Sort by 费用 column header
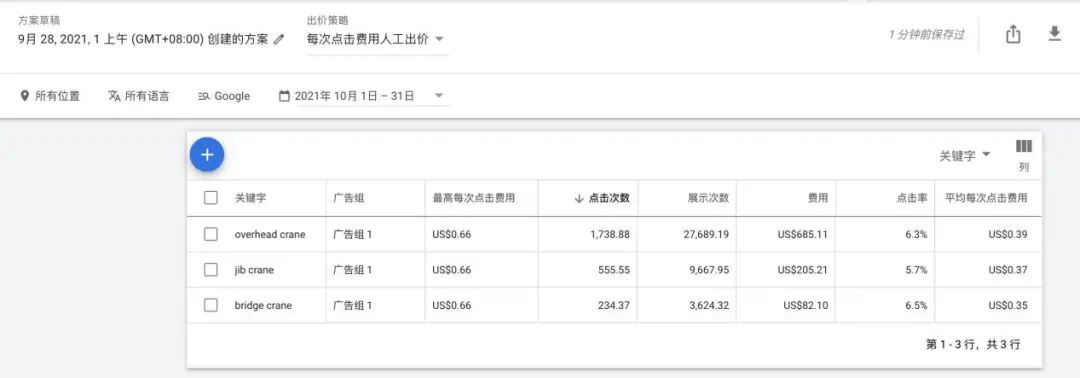The height and width of the screenshot is (378, 1080). pyautogui.click(x=818, y=198)
